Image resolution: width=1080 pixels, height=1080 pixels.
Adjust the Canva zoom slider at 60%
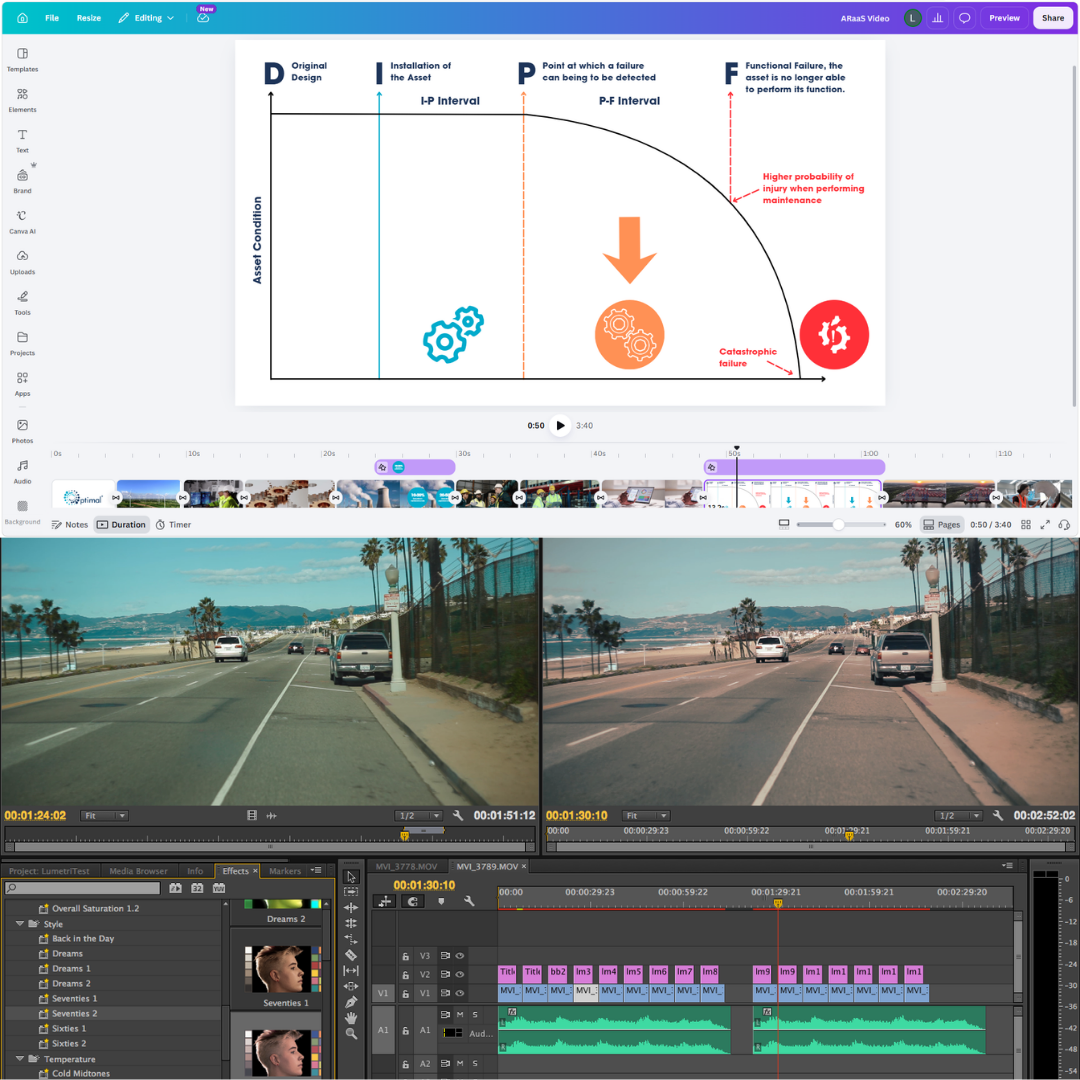pos(838,525)
